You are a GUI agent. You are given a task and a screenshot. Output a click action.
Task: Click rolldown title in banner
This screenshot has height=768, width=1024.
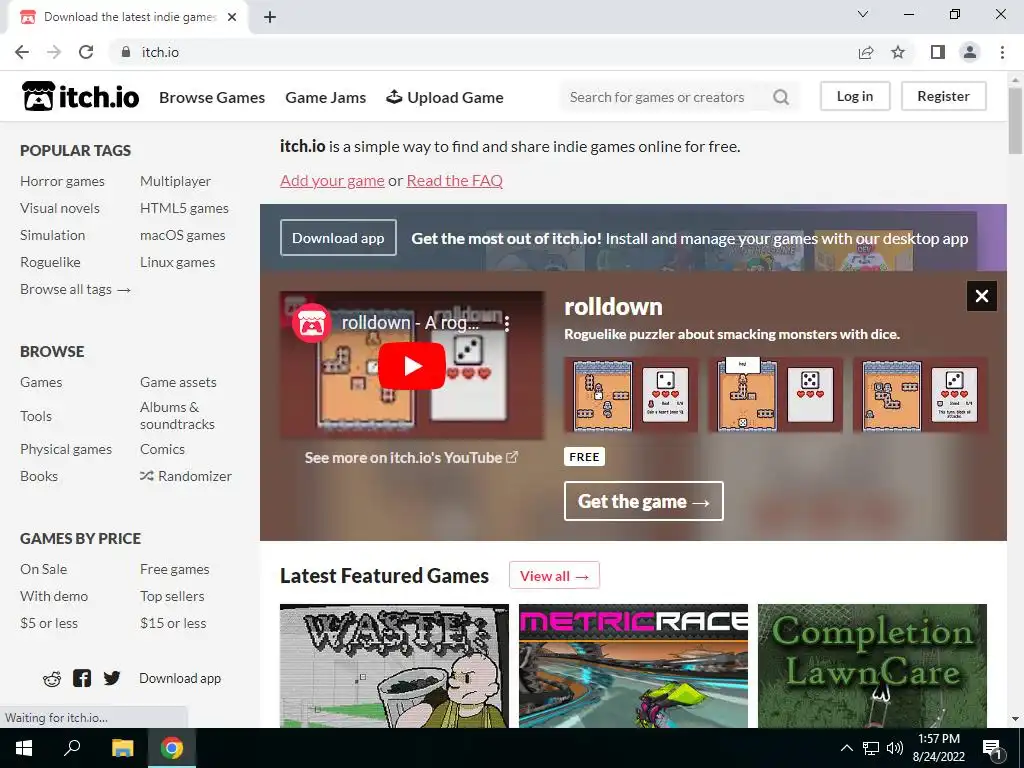613,306
